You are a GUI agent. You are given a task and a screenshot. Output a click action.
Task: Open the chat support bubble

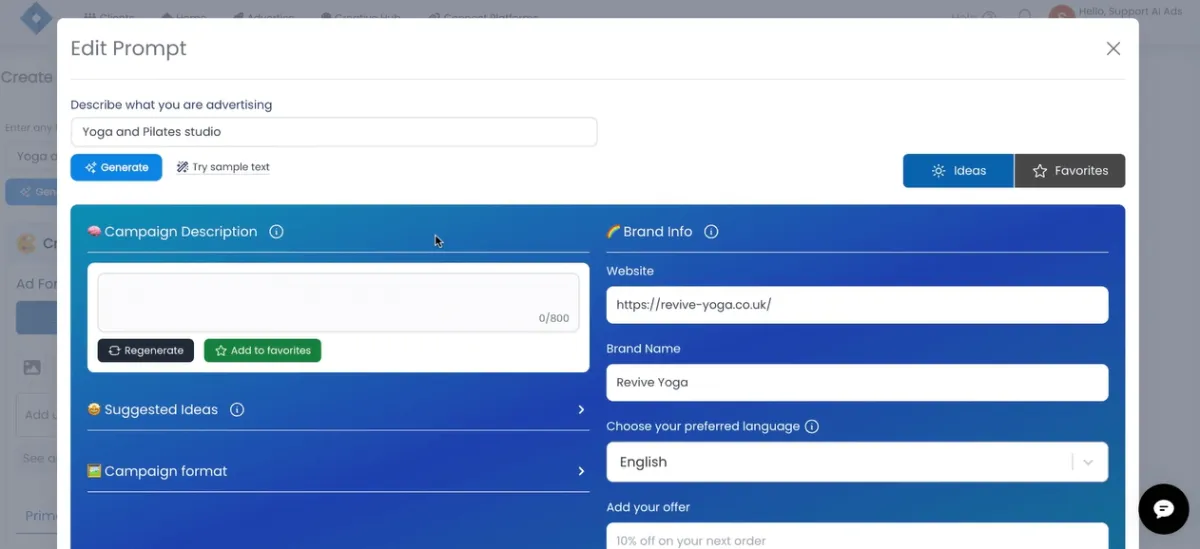tap(1163, 509)
